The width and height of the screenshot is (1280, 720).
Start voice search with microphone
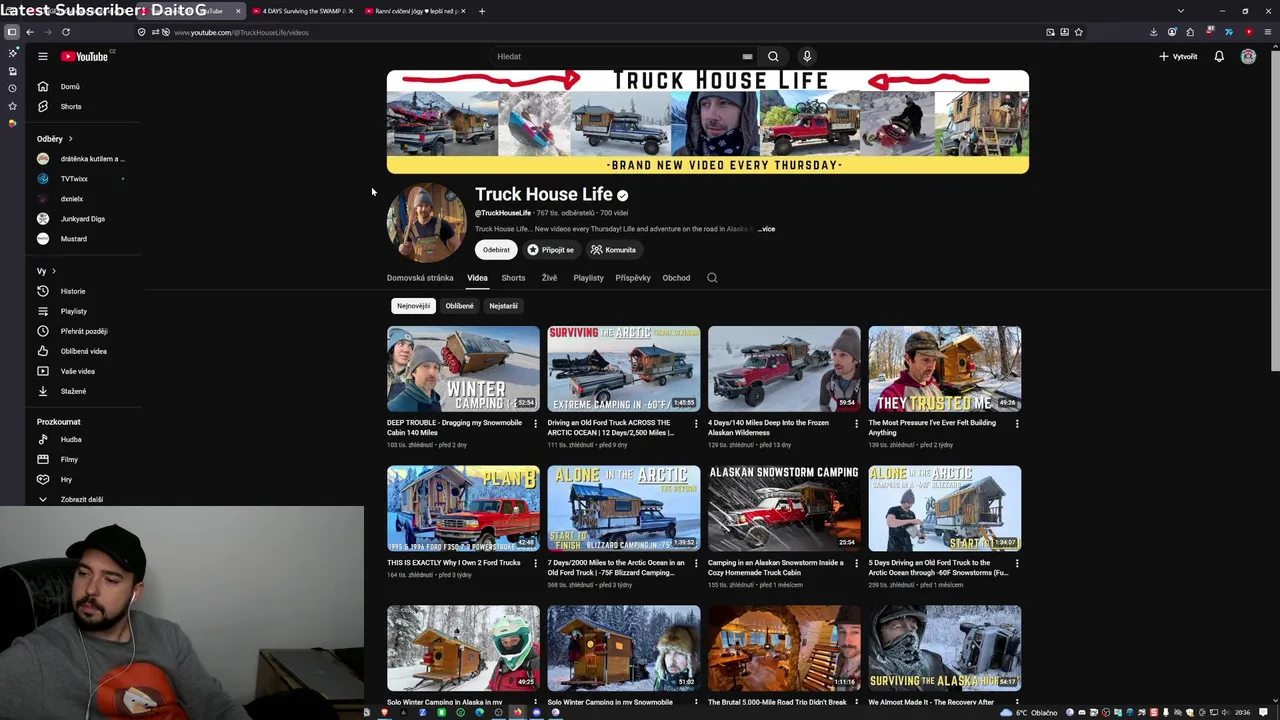click(807, 56)
